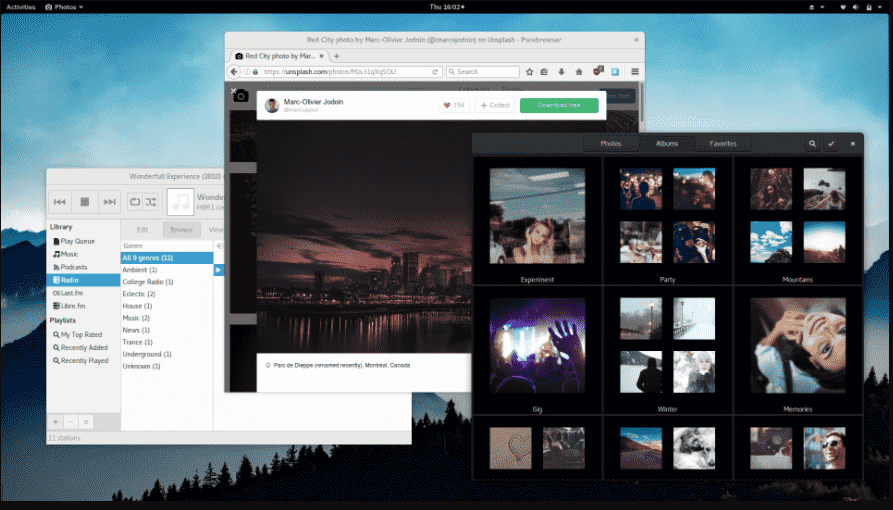
Task: Open browser downloads arrow icon
Action: 562,72
